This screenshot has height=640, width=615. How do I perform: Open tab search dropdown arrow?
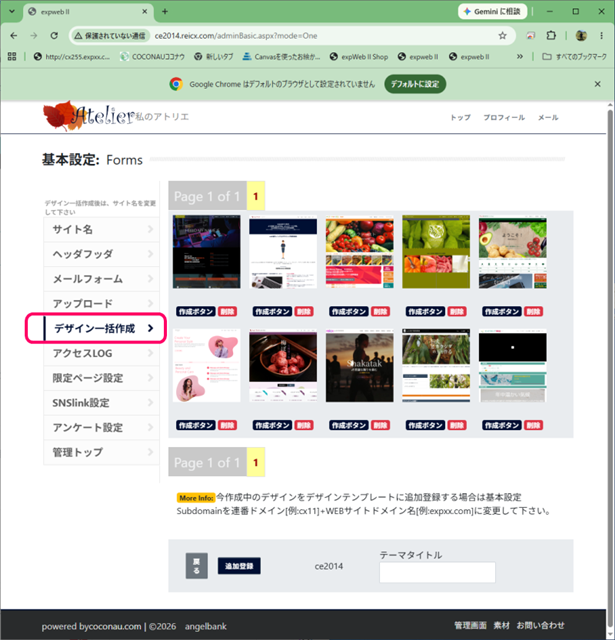point(12,11)
